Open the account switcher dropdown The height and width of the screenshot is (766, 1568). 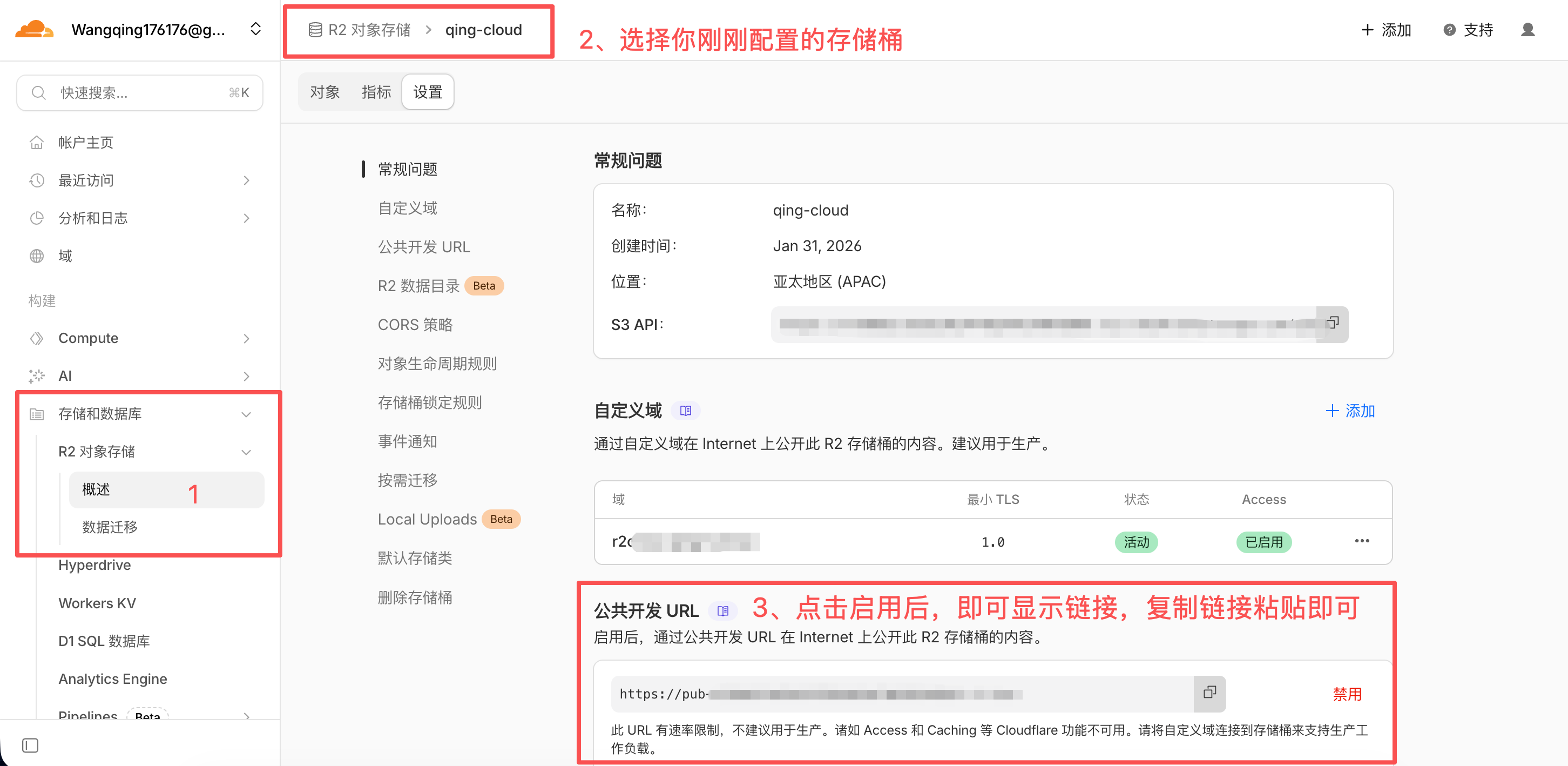(x=255, y=29)
